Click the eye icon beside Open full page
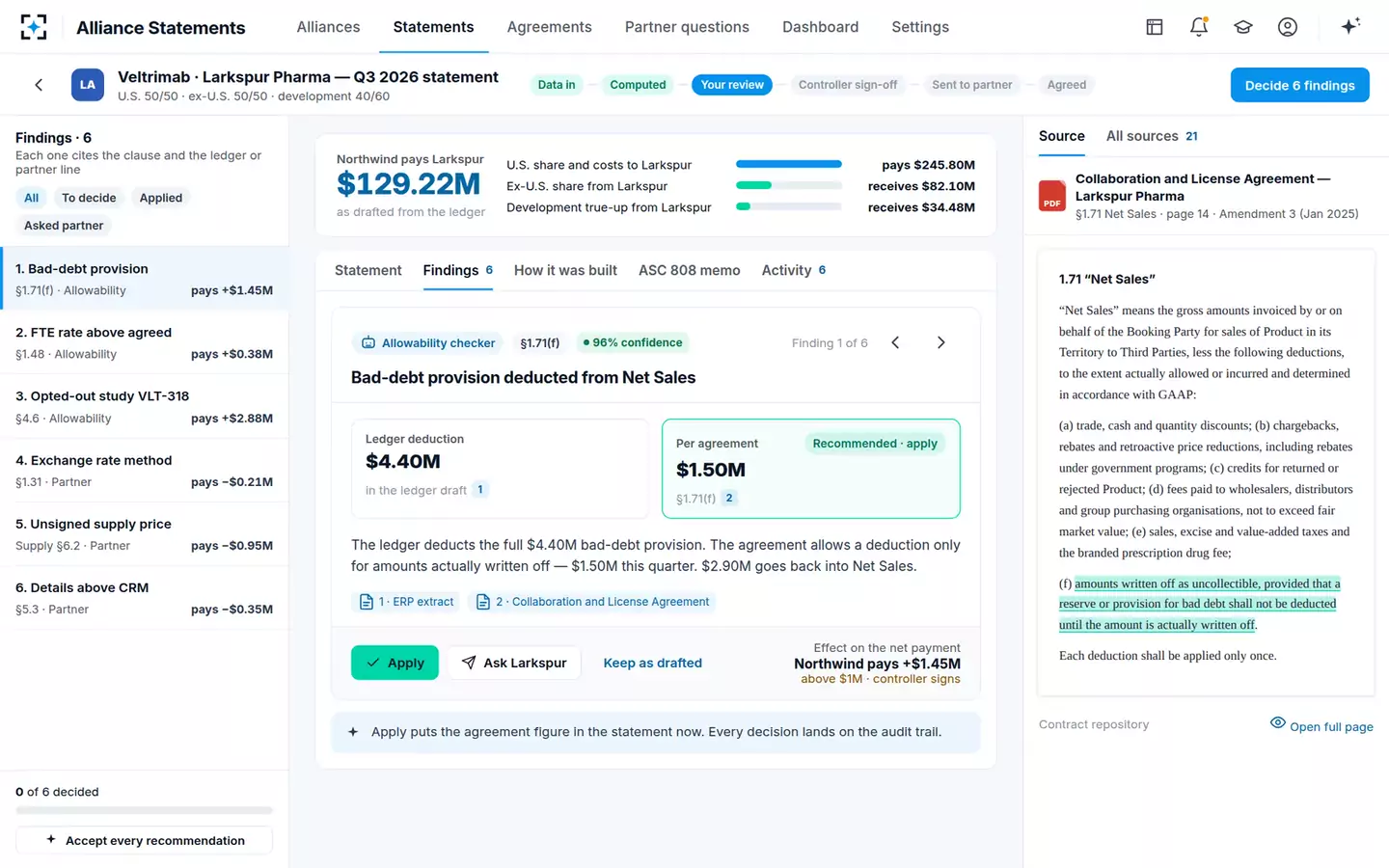1389x868 pixels. coord(1278,723)
